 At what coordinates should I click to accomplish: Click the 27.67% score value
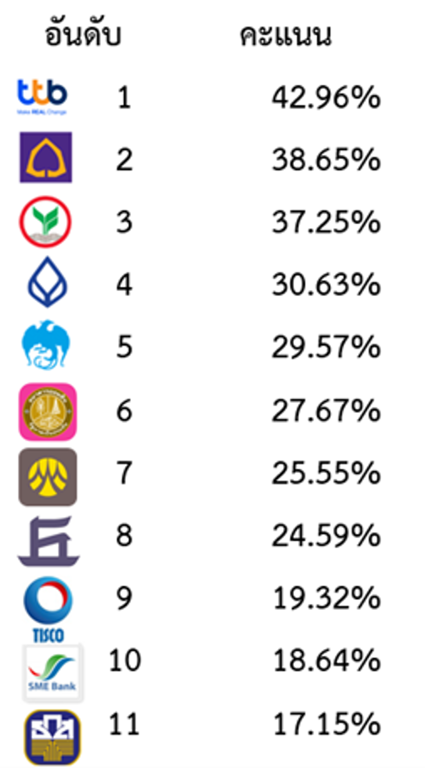(x=326, y=410)
